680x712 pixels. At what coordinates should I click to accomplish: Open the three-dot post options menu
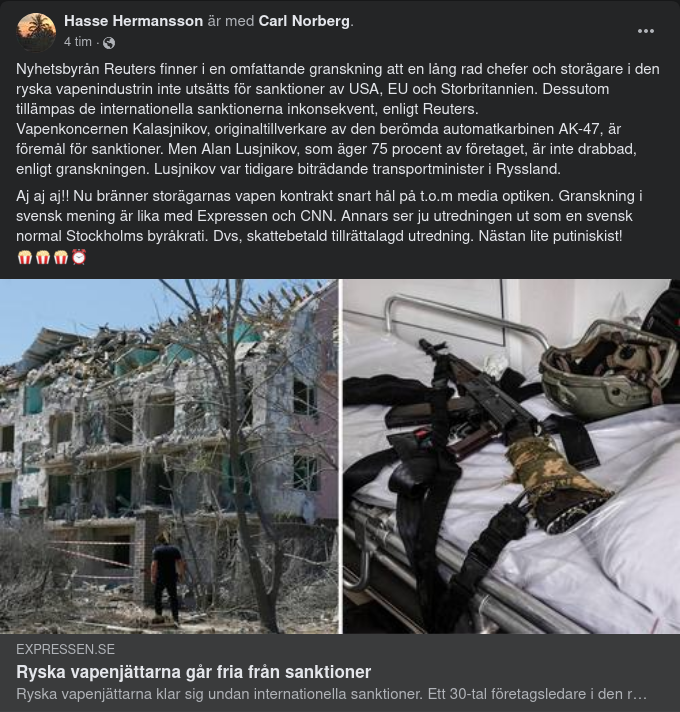coord(646,31)
